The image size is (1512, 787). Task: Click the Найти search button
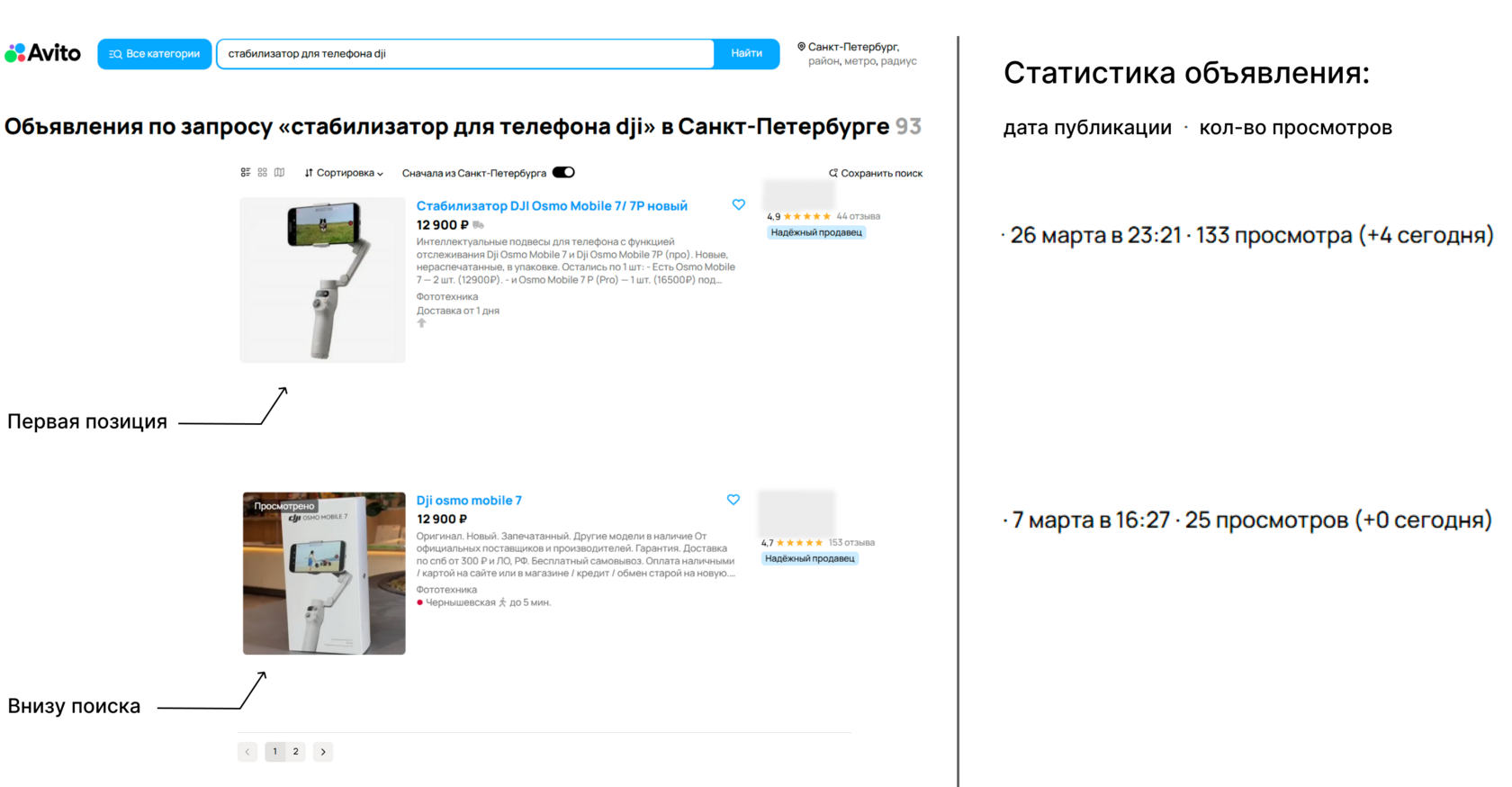coord(746,54)
